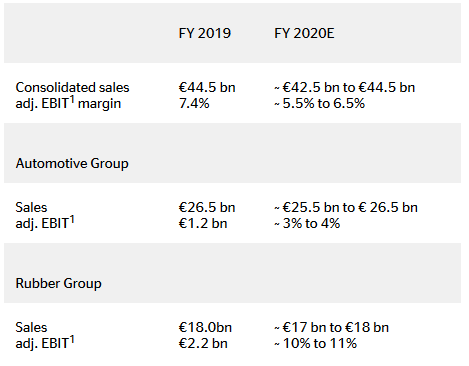The width and height of the screenshot is (469, 366).
Task: Click the Sales label under Rubber Group
Action: (x=31, y=327)
